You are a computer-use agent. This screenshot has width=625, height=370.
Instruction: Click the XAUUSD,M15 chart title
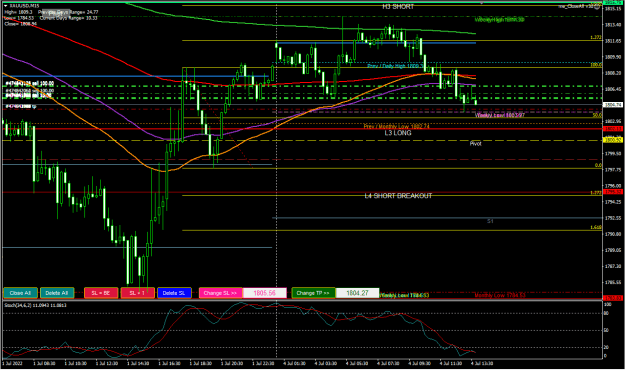pos(24,6)
